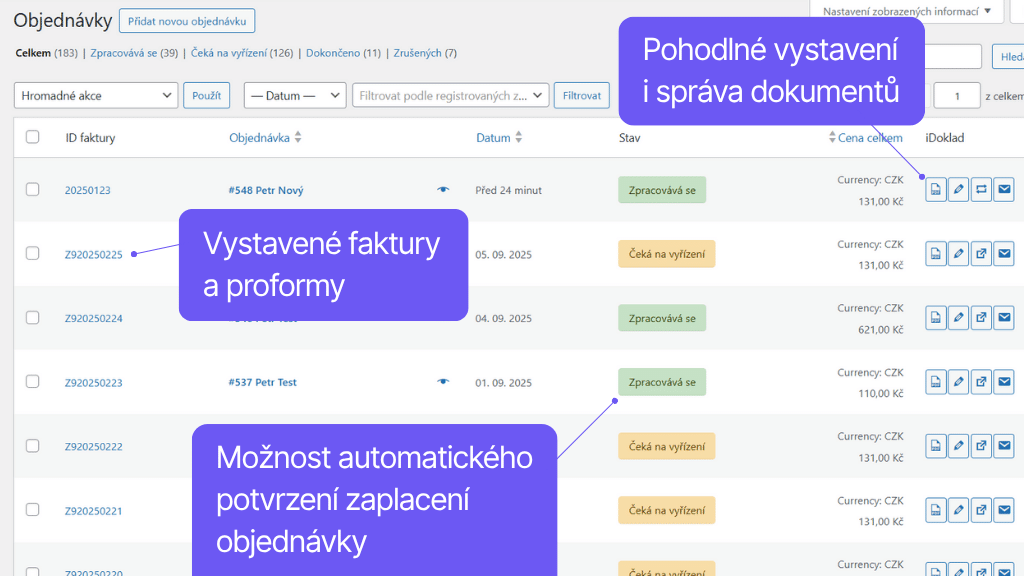Click the page number input field
This screenshot has width=1024, height=576.
pos(957,95)
